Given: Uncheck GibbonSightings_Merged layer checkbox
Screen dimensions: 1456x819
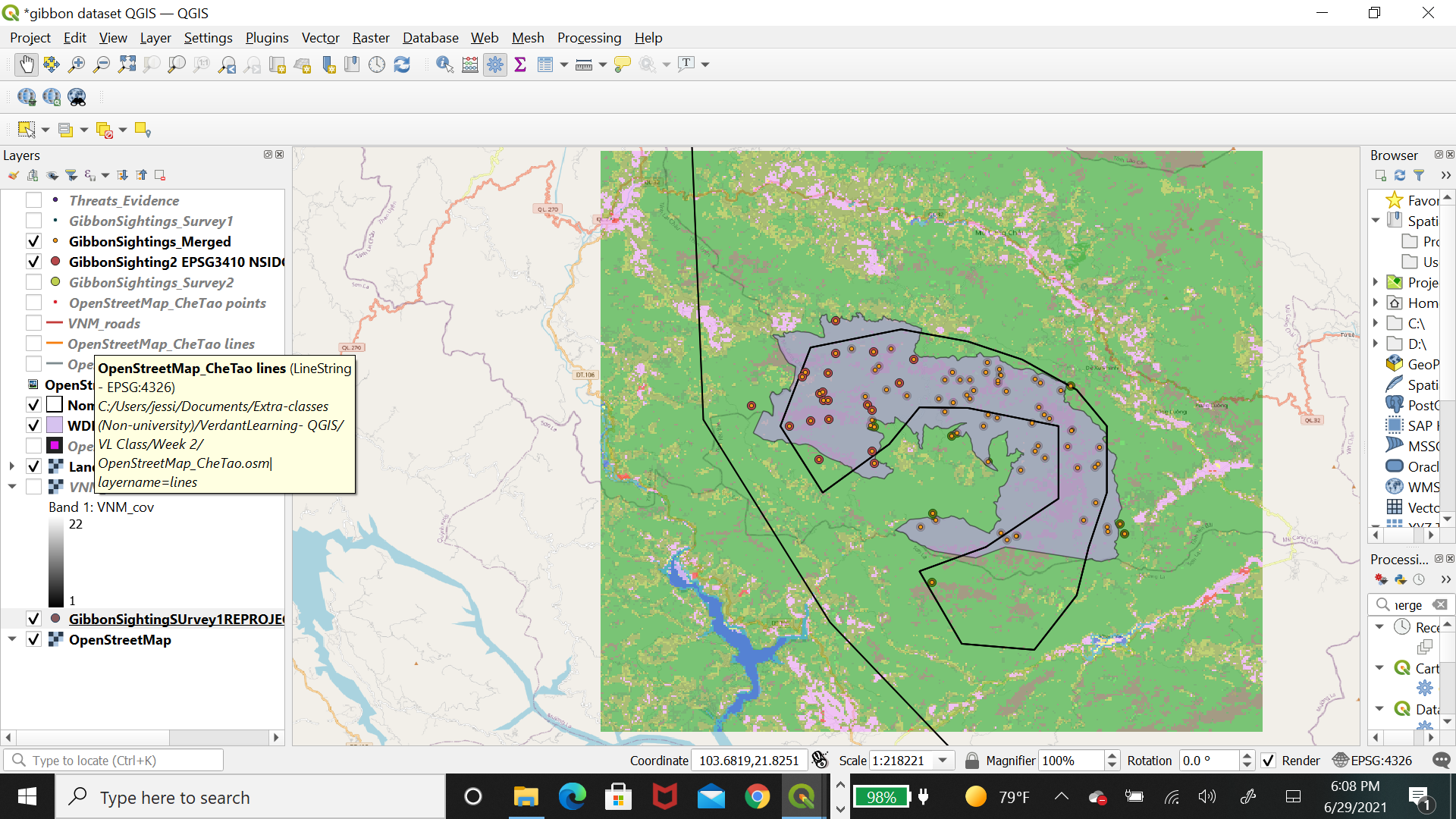Looking at the screenshot, I should pos(33,241).
